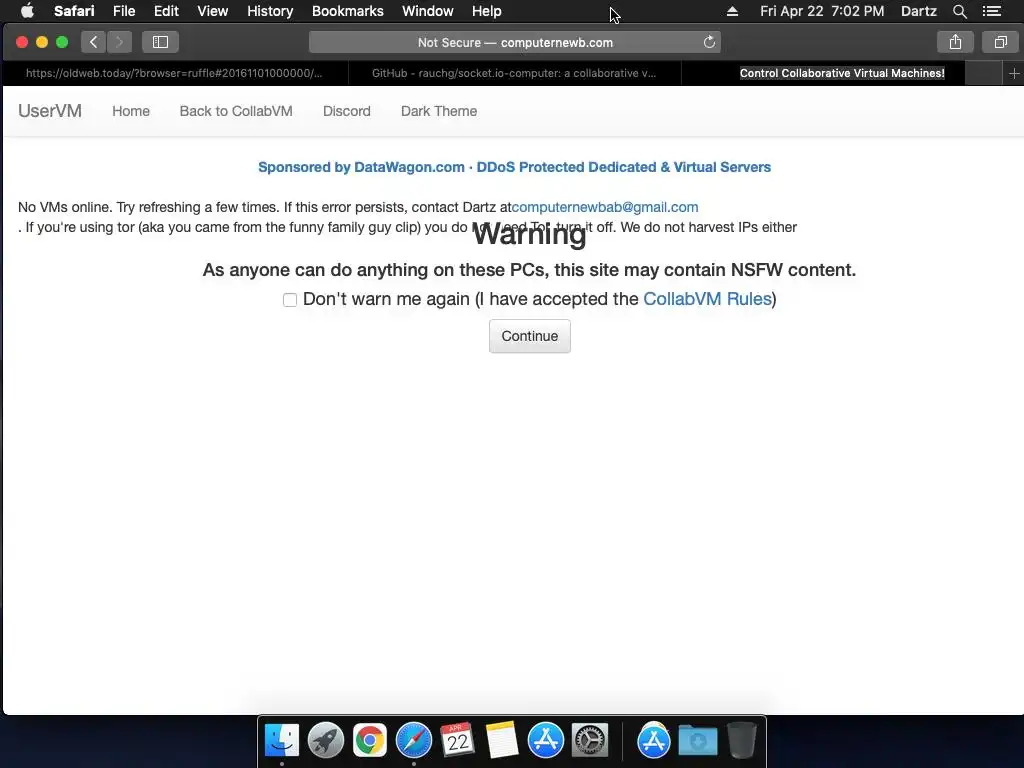Open the Discord navbar link
Image resolution: width=1024 pixels, height=768 pixels.
click(x=347, y=111)
